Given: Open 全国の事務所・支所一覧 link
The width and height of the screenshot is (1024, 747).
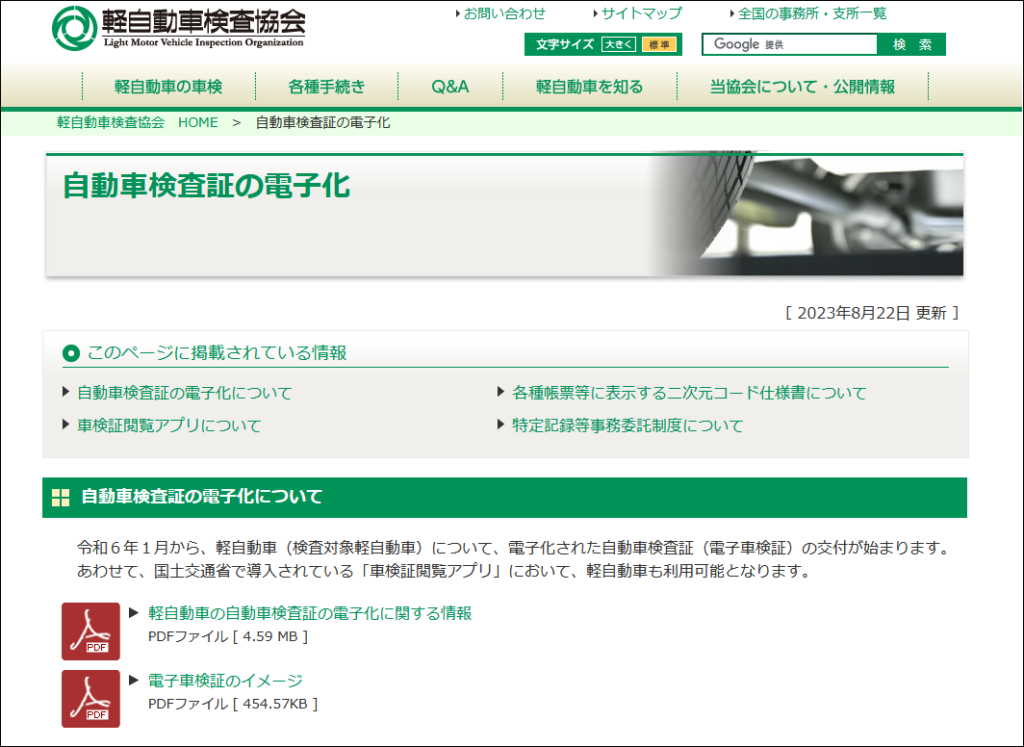Looking at the screenshot, I should tap(812, 14).
